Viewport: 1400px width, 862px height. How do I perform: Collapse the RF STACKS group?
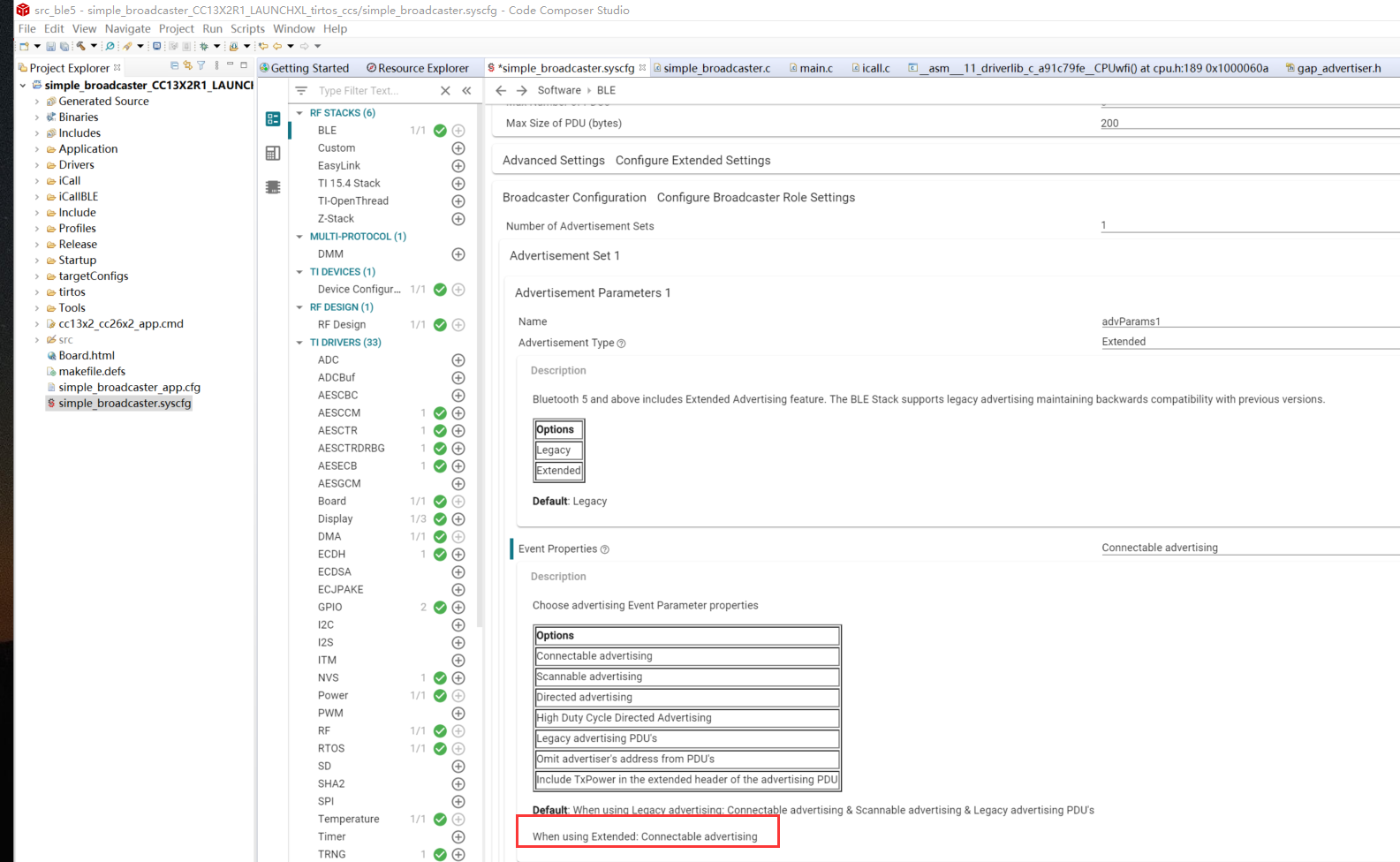[299, 113]
